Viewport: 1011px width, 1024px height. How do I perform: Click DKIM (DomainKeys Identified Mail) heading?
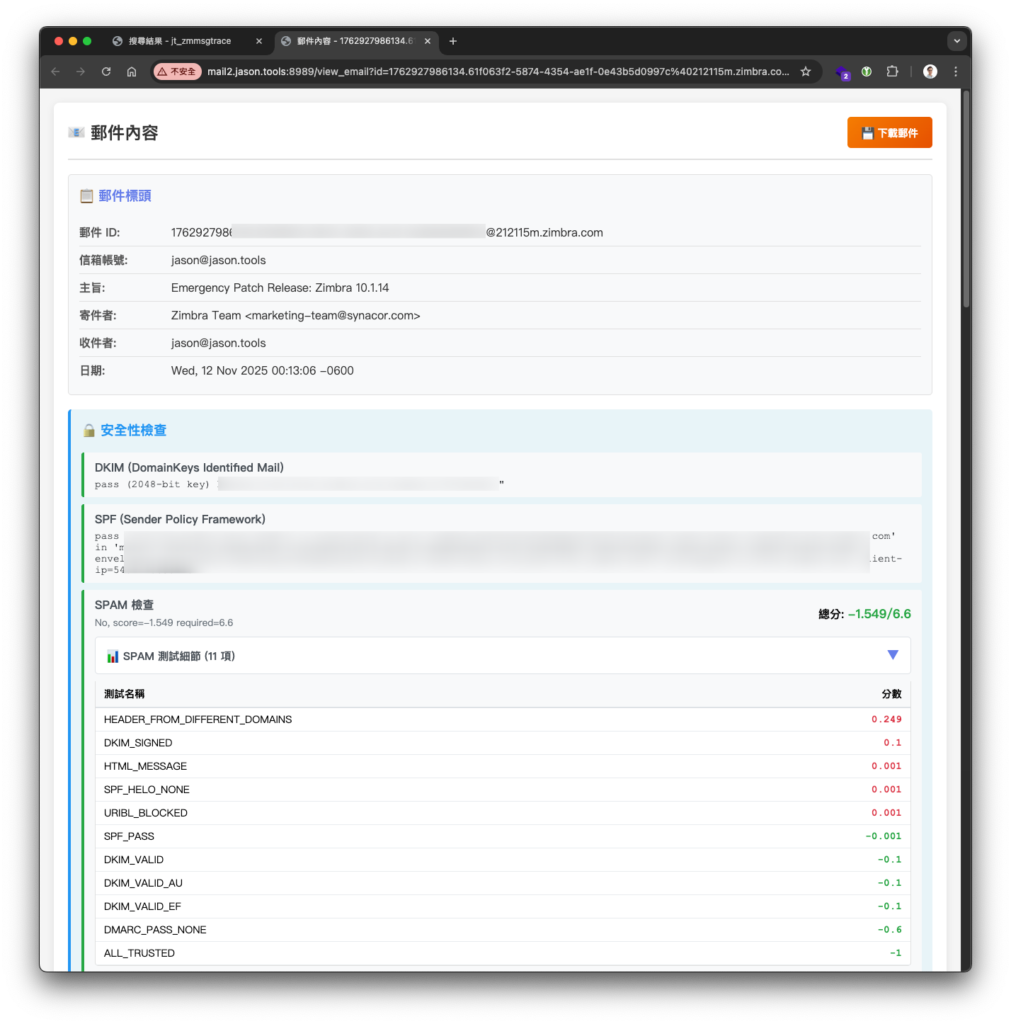pos(189,468)
